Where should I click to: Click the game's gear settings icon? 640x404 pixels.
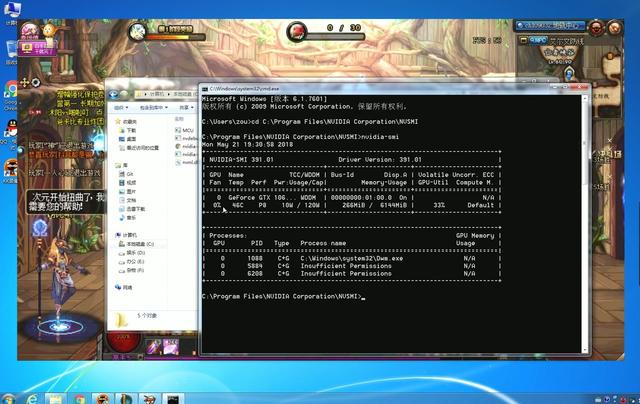point(36,83)
